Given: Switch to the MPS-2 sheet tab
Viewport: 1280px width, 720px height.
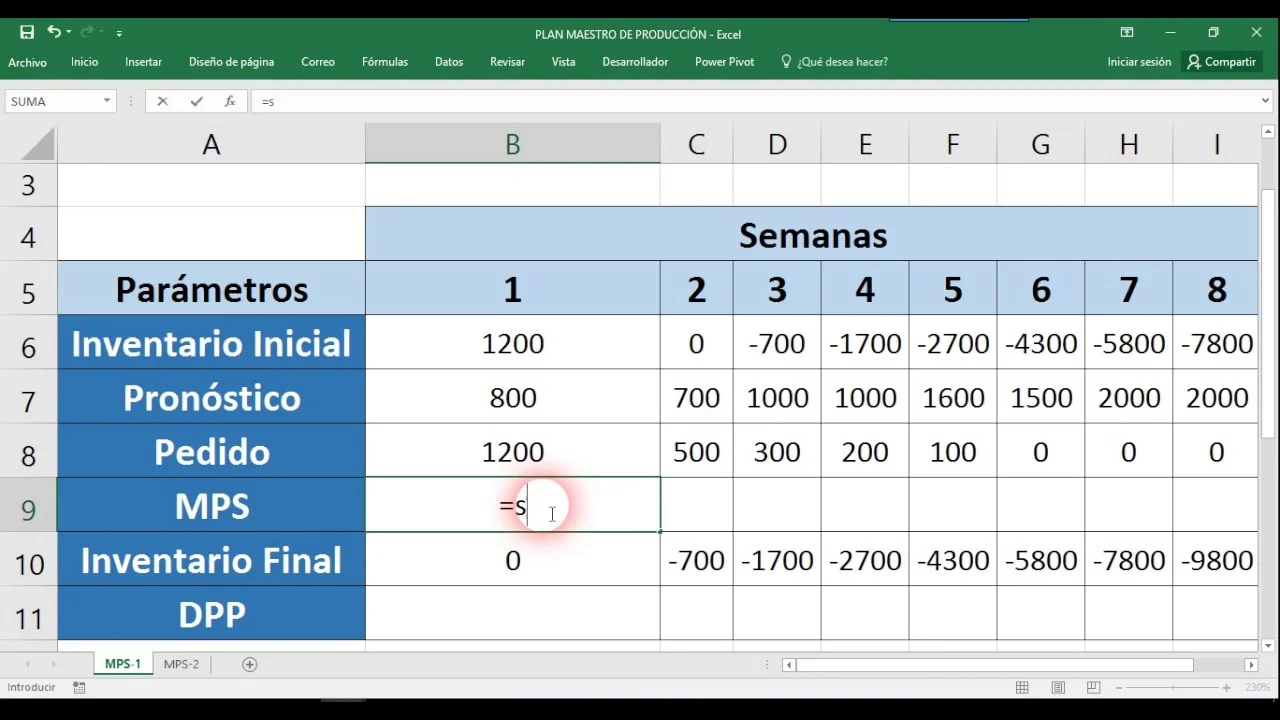Looking at the screenshot, I should click(181, 663).
